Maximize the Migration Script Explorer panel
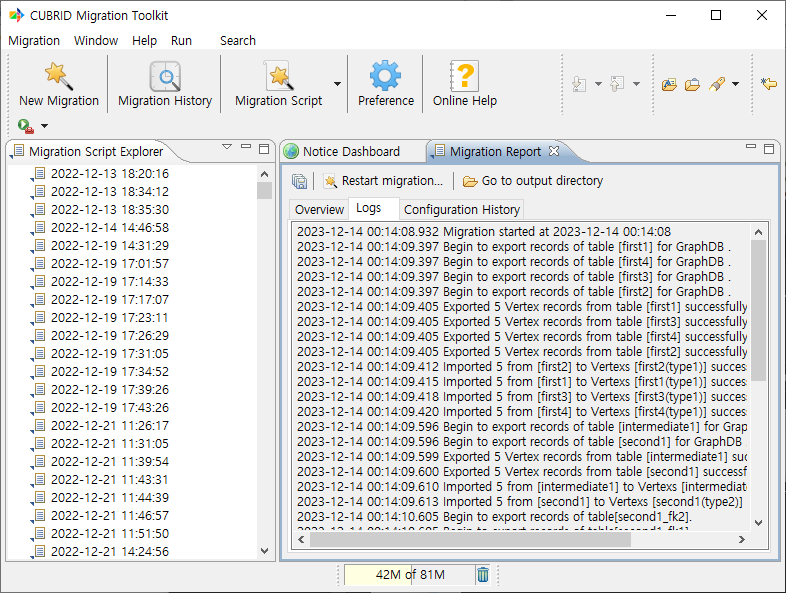The image size is (786, 593). tap(264, 149)
